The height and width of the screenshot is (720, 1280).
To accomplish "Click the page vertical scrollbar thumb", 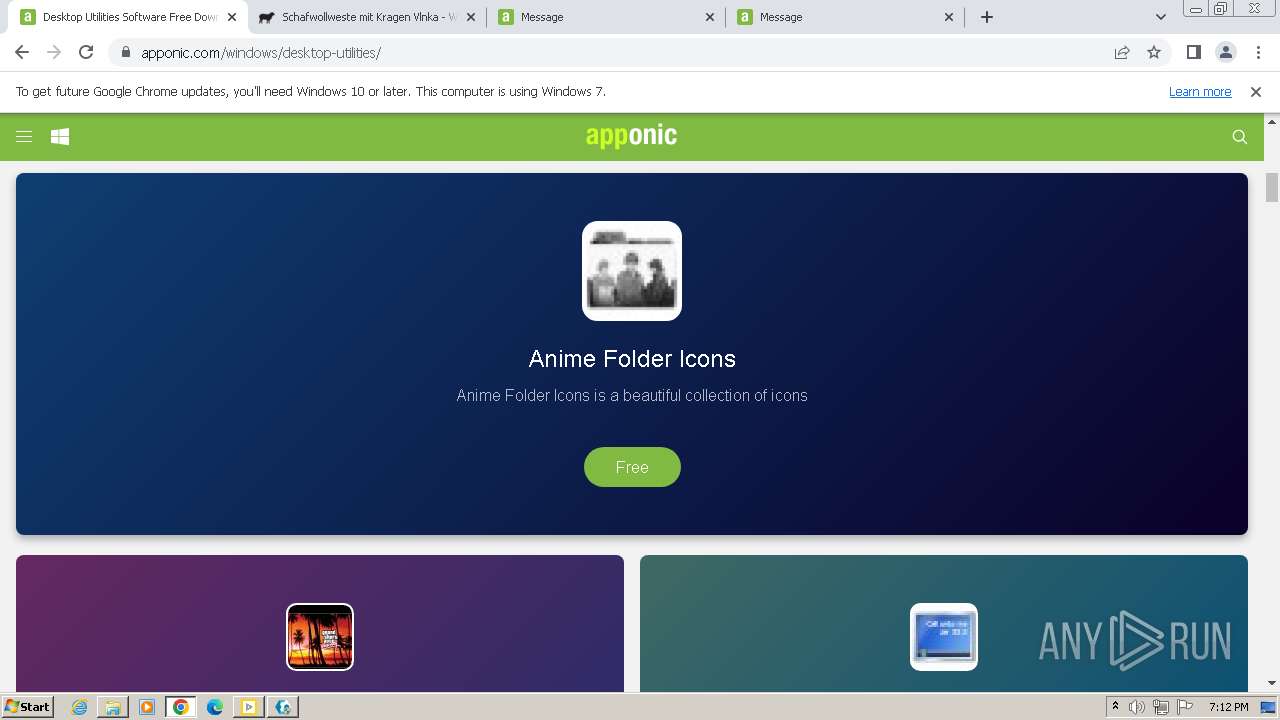I will point(1272,187).
